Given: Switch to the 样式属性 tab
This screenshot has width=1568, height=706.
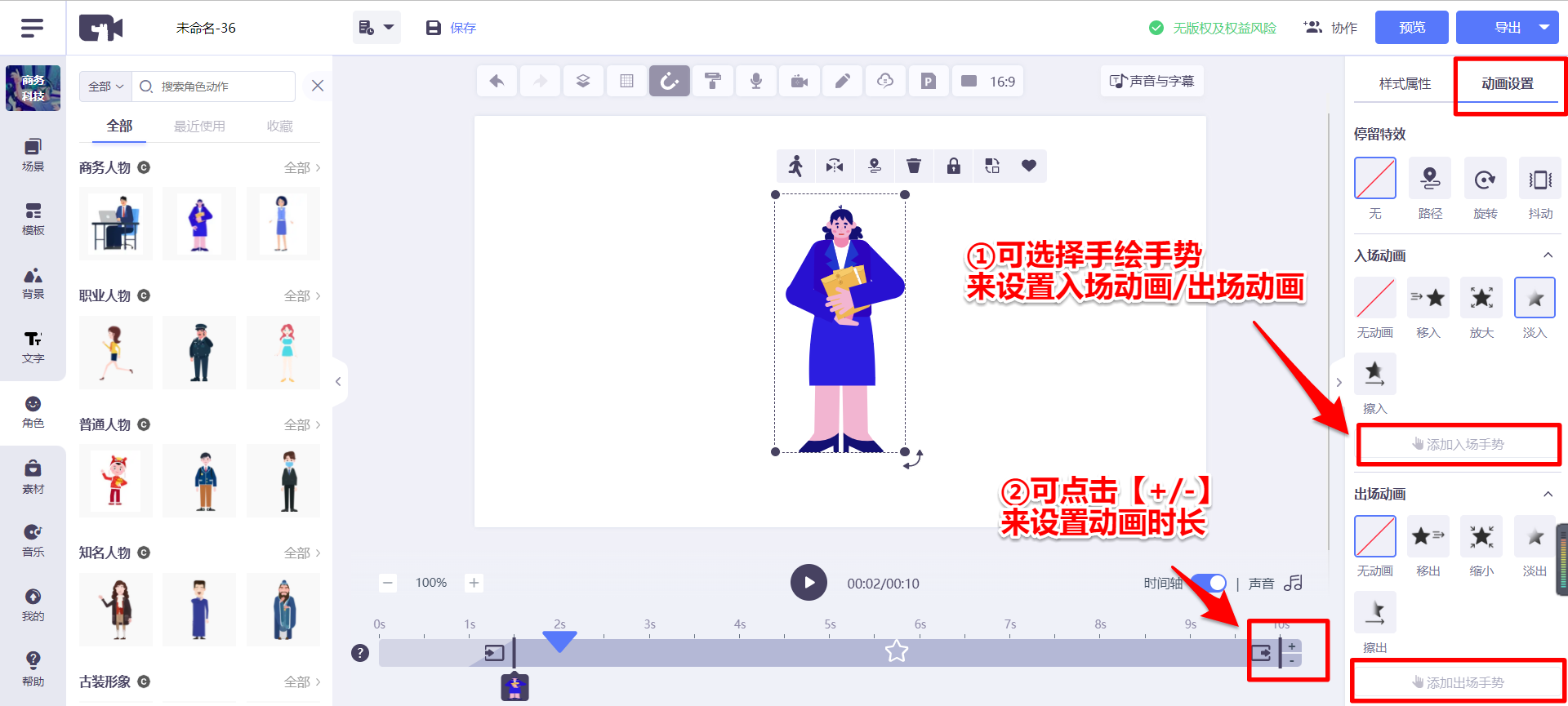Looking at the screenshot, I should point(1405,83).
